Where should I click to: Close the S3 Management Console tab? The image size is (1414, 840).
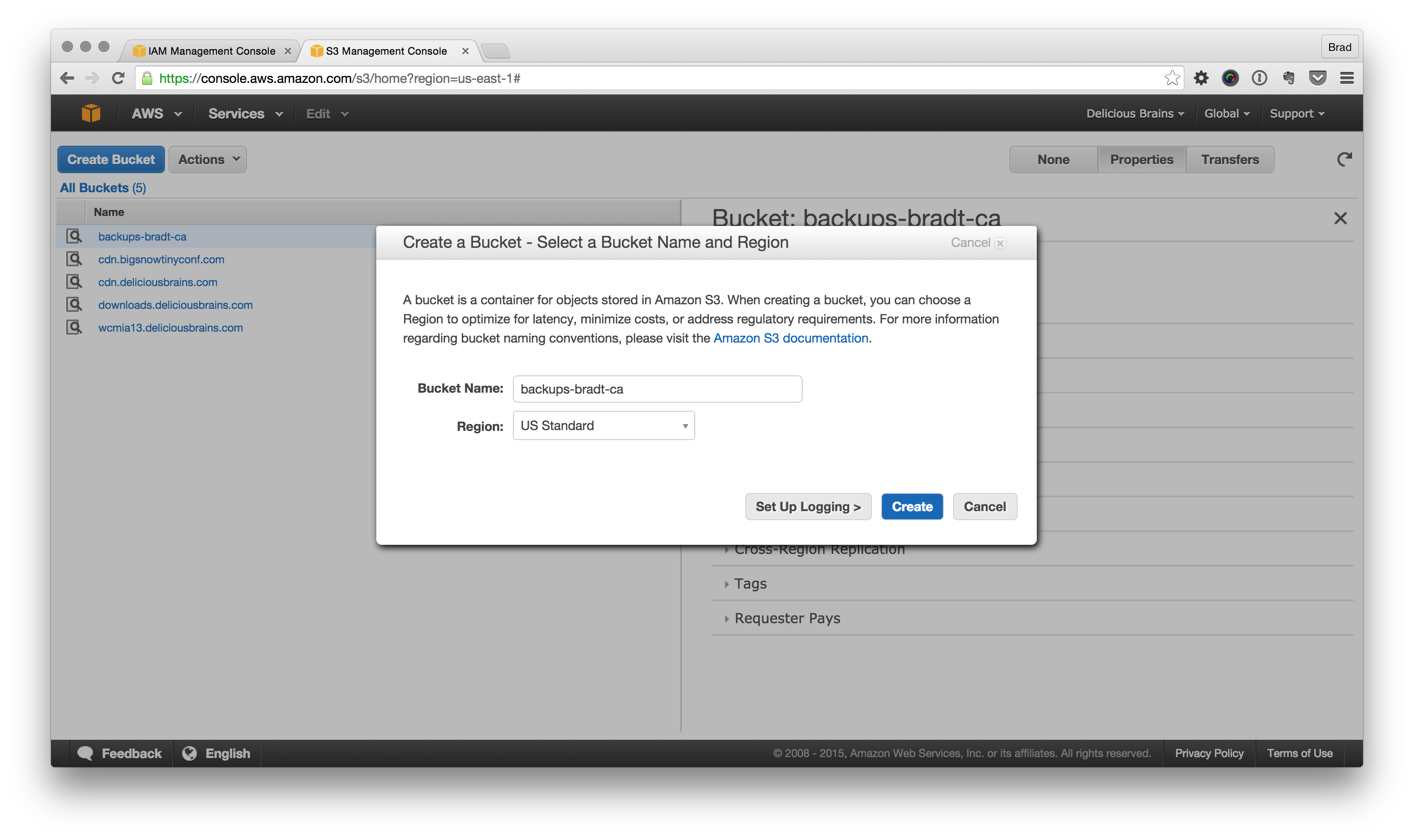coord(465,51)
